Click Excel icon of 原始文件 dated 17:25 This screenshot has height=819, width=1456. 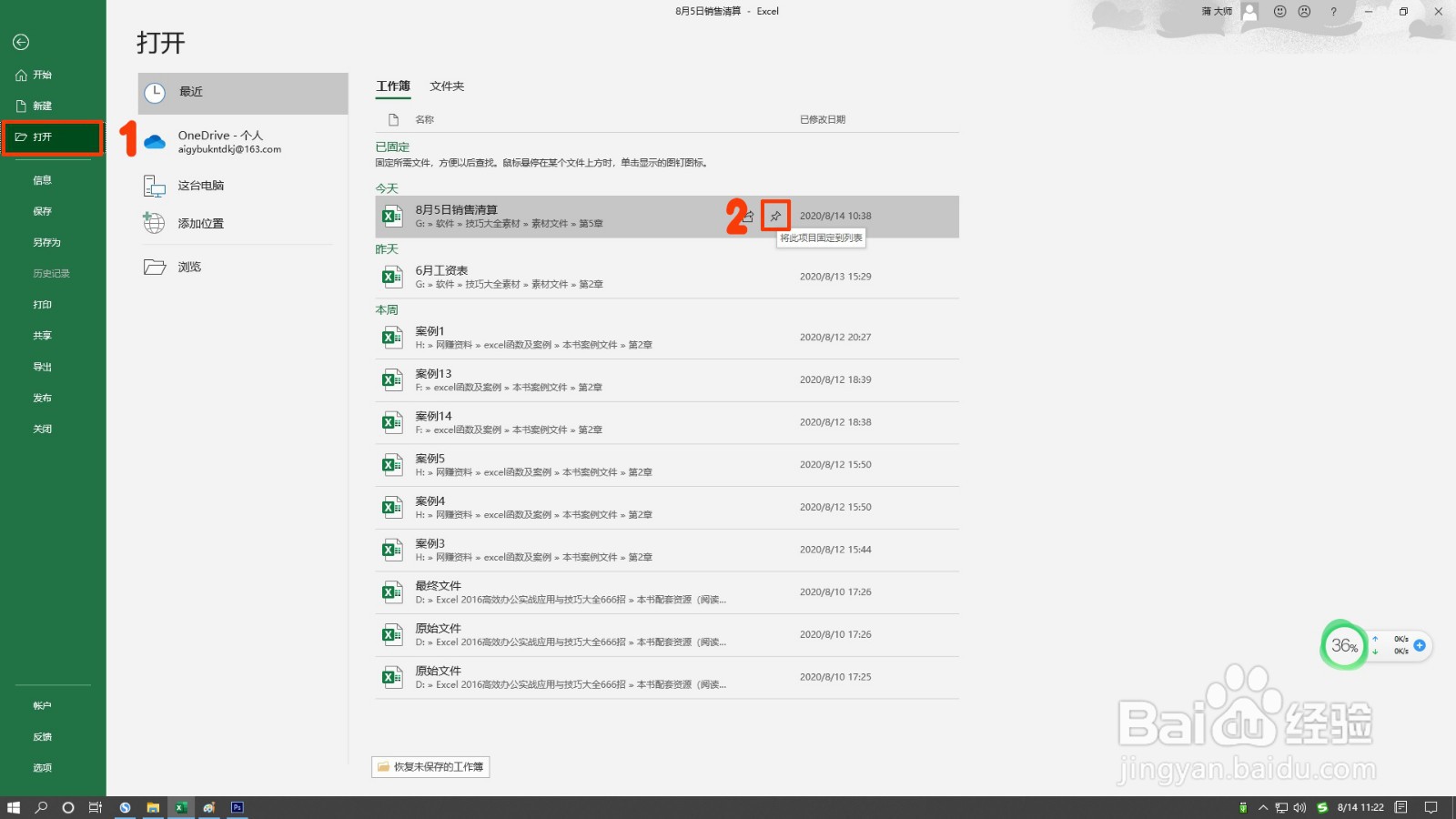[x=392, y=677]
